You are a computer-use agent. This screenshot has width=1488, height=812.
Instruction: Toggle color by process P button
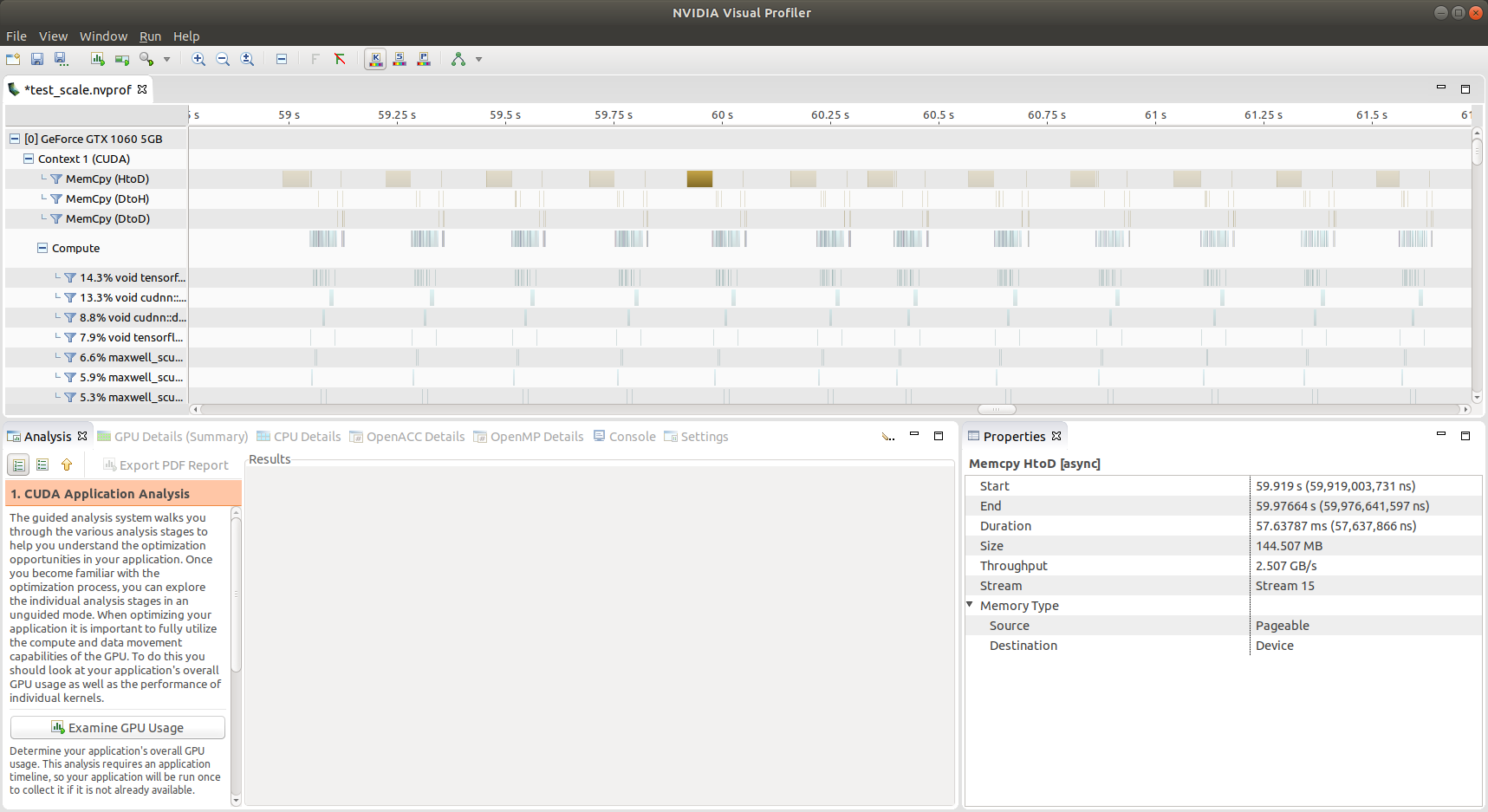424,59
